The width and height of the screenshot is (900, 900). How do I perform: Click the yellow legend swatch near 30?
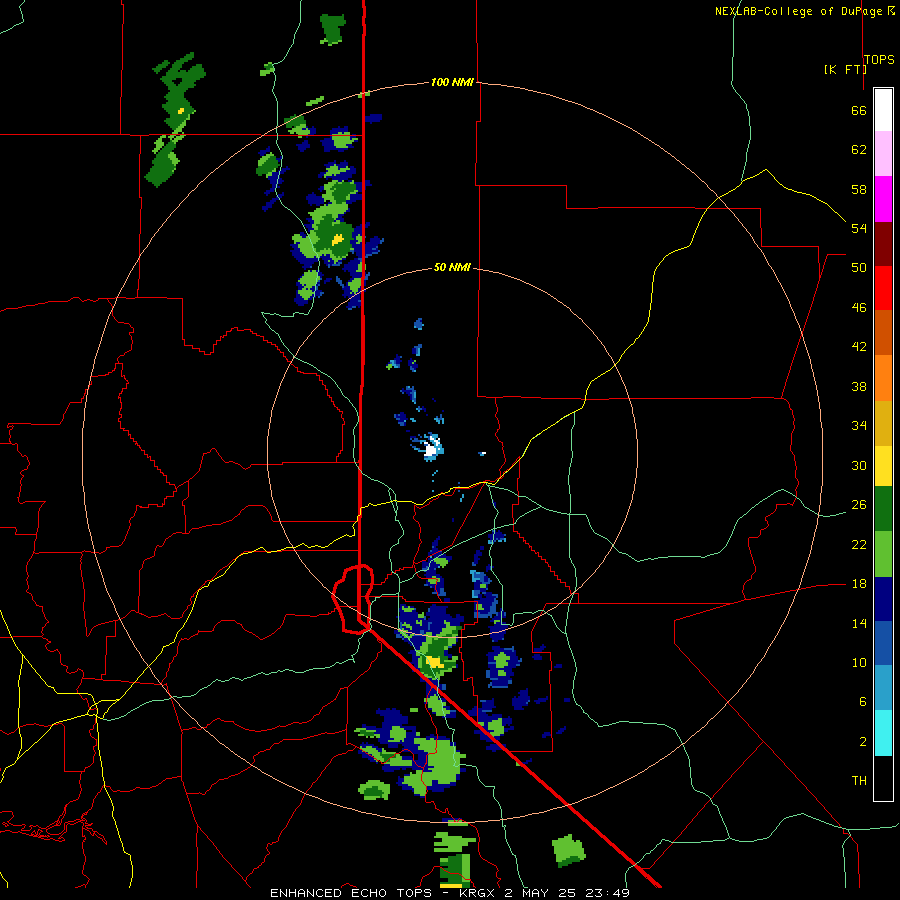tap(883, 466)
